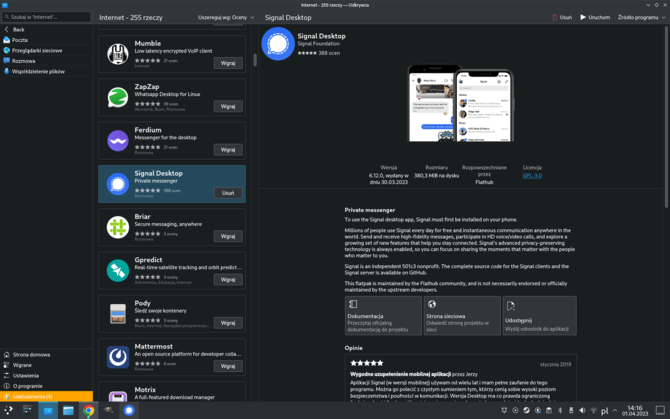Open the Uaktualnienia (4) updates page
670x419 pixels.
pyautogui.click(x=46, y=396)
